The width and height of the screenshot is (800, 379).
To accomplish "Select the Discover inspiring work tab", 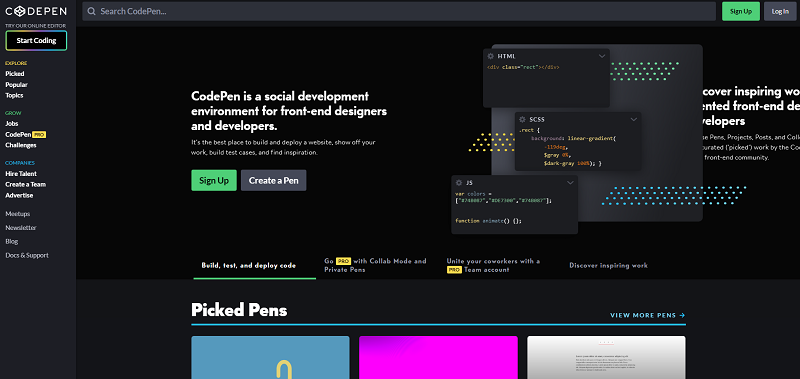I will coord(609,265).
